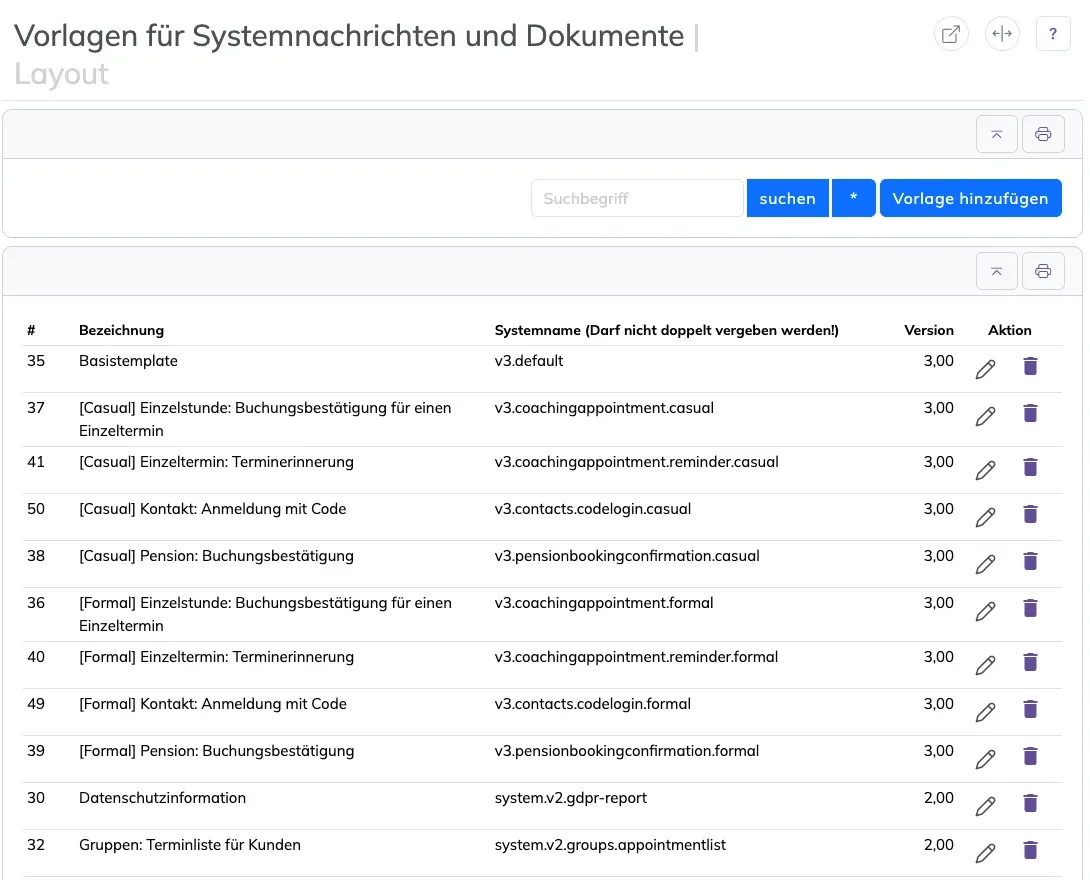Select the Basistemplate name cell
Screen dimensions: 1090x880
[x=129, y=361]
